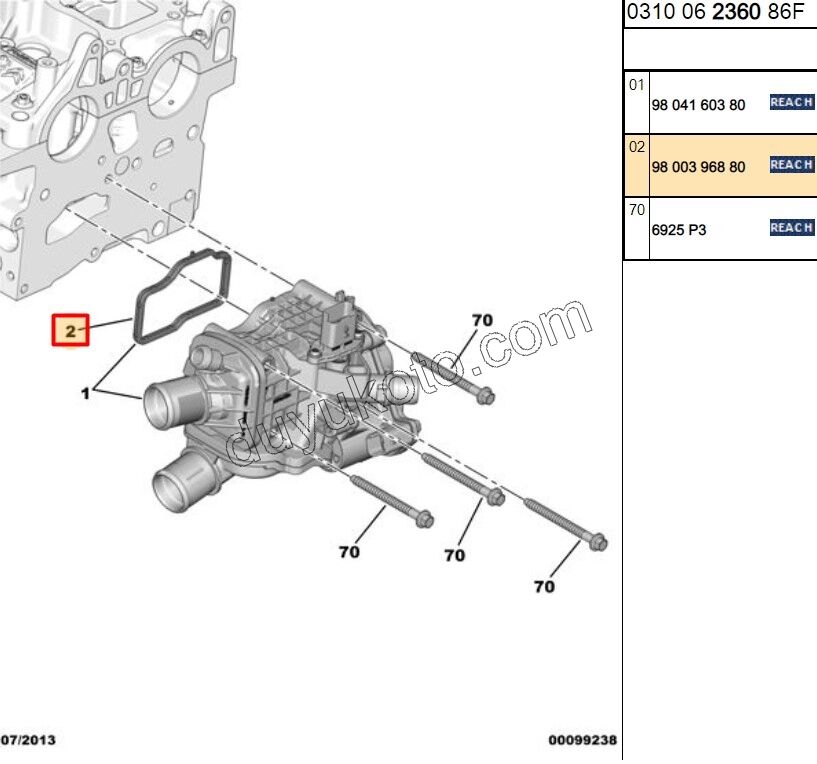Select part number 98 041 603 80
Screen dimensions: 817x764
698,105
